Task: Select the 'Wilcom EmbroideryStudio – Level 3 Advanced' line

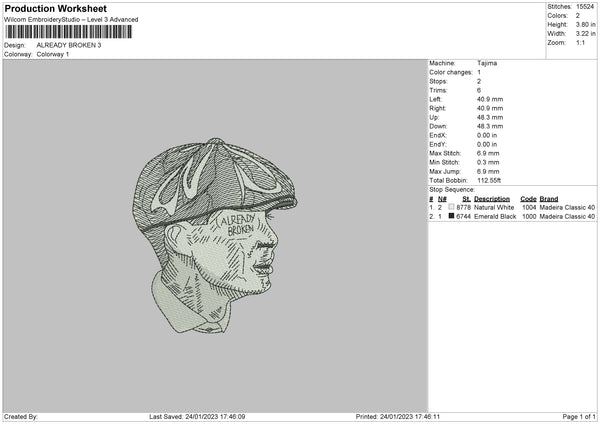Action: click(x=71, y=20)
